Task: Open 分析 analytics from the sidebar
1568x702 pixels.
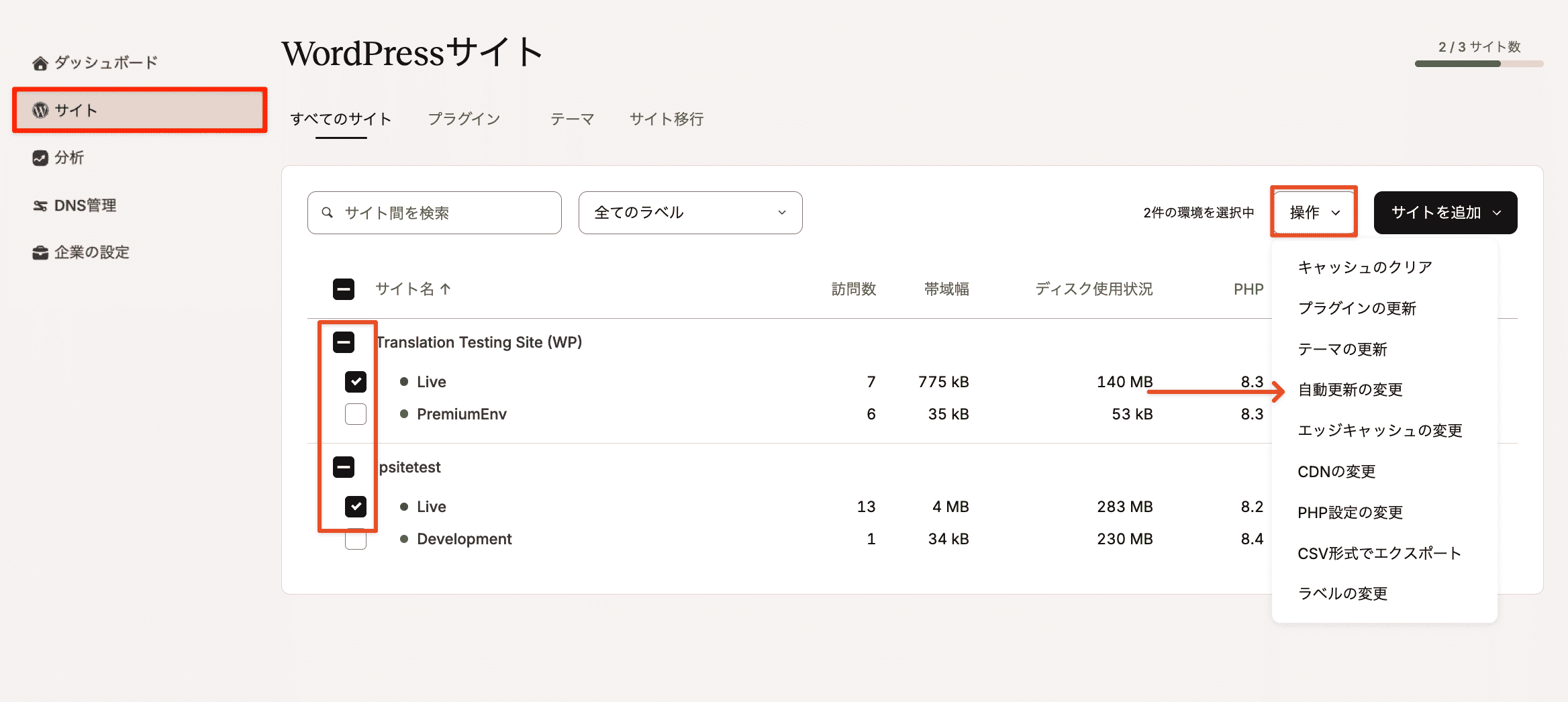Action: [x=40, y=157]
